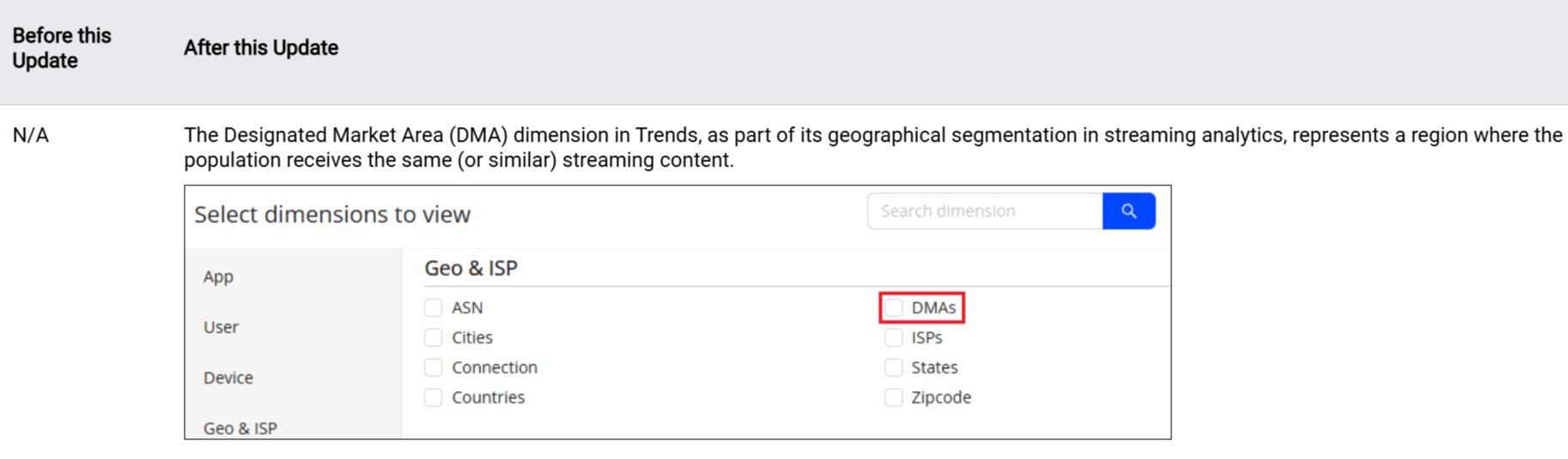
Task: Enable the ASN checkbox
Action: click(x=434, y=308)
